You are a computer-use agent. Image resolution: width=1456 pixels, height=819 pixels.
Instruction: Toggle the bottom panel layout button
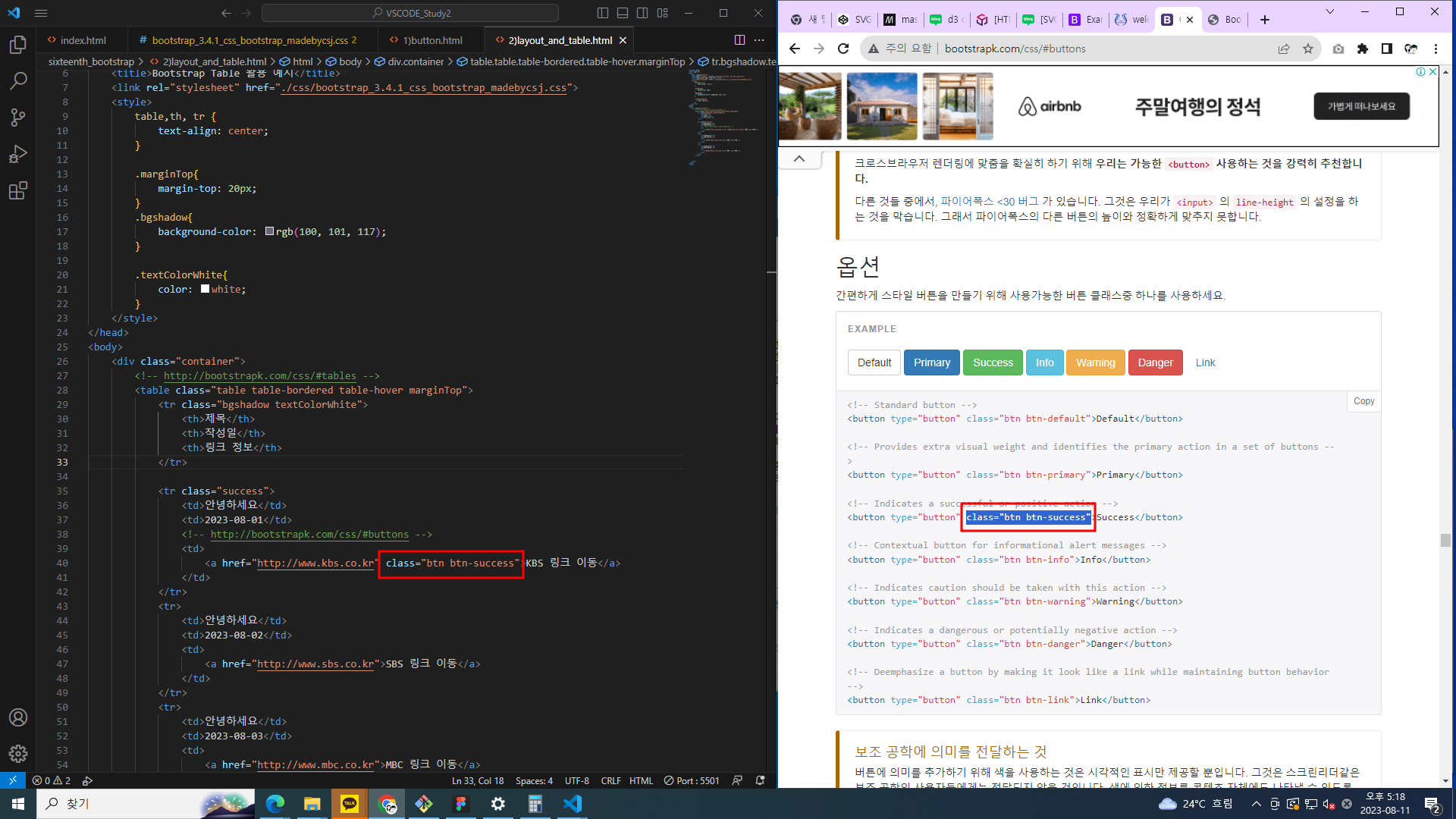tap(623, 13)
